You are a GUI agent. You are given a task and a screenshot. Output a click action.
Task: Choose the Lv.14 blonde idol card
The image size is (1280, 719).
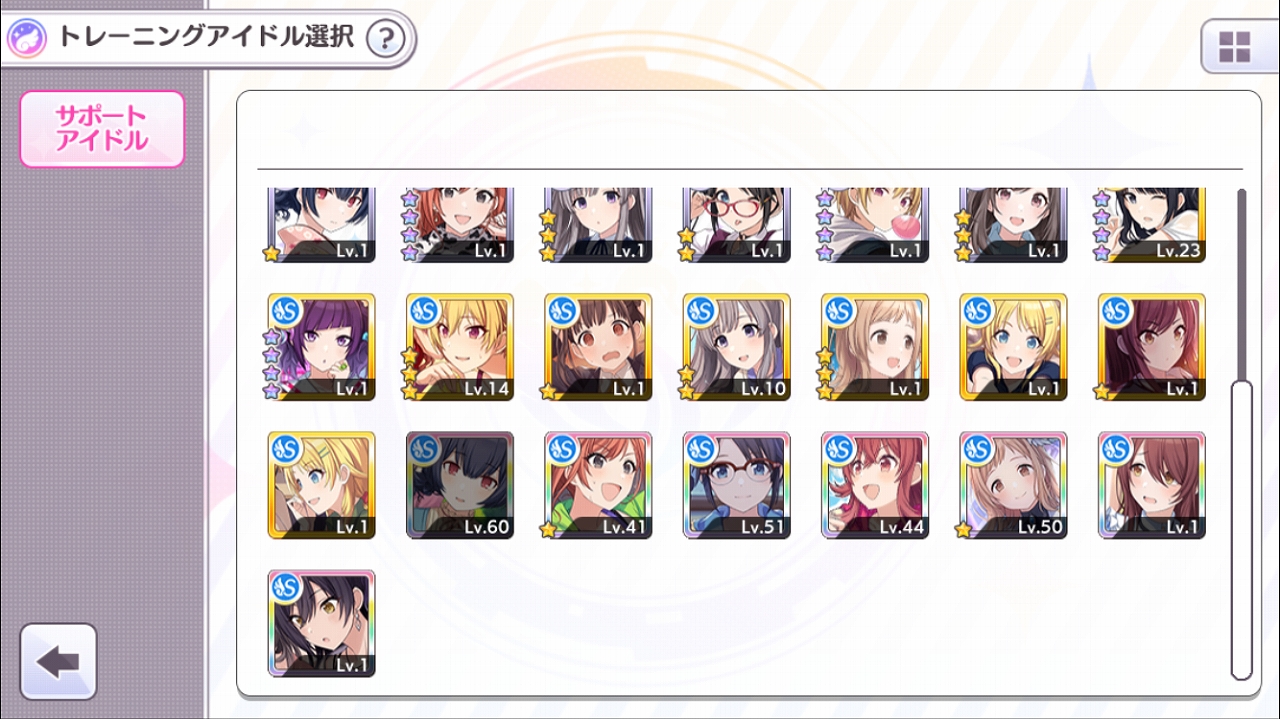460,347
